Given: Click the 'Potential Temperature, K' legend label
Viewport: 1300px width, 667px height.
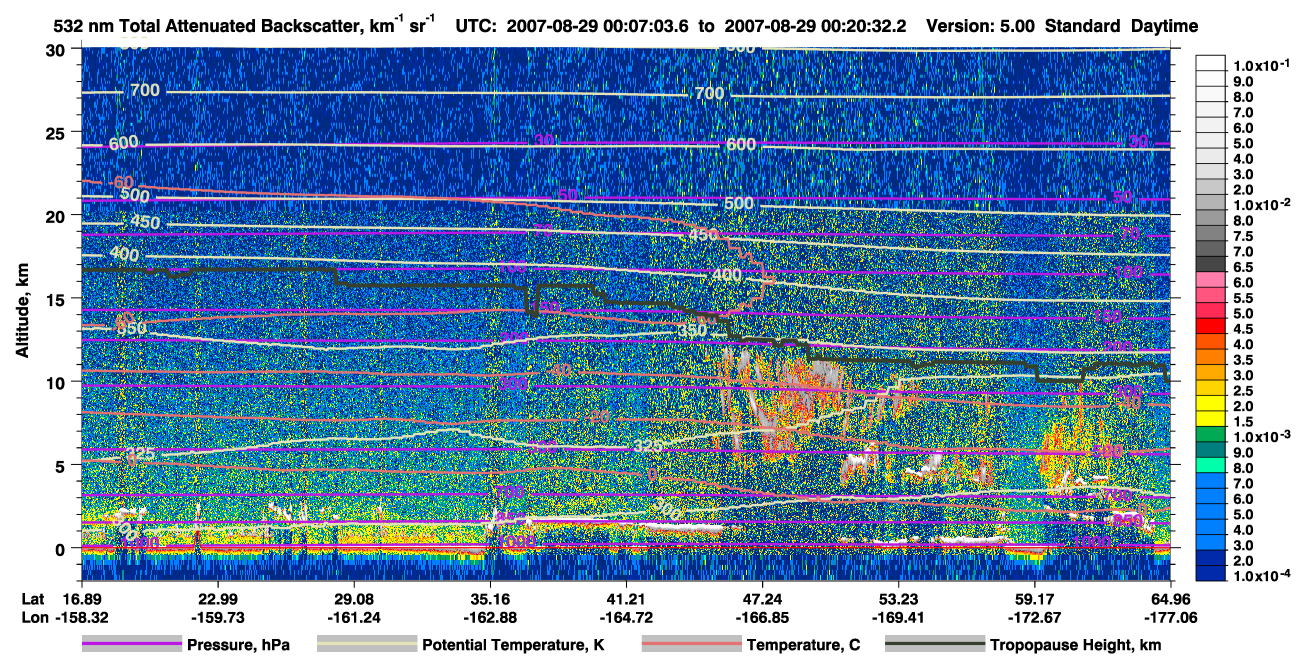Looking at the screenshot, I should pos(513,646).
